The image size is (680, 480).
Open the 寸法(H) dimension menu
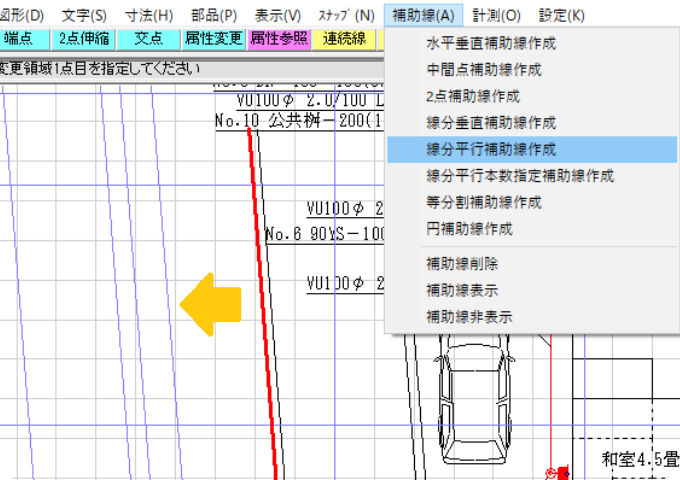click(149, 16)
